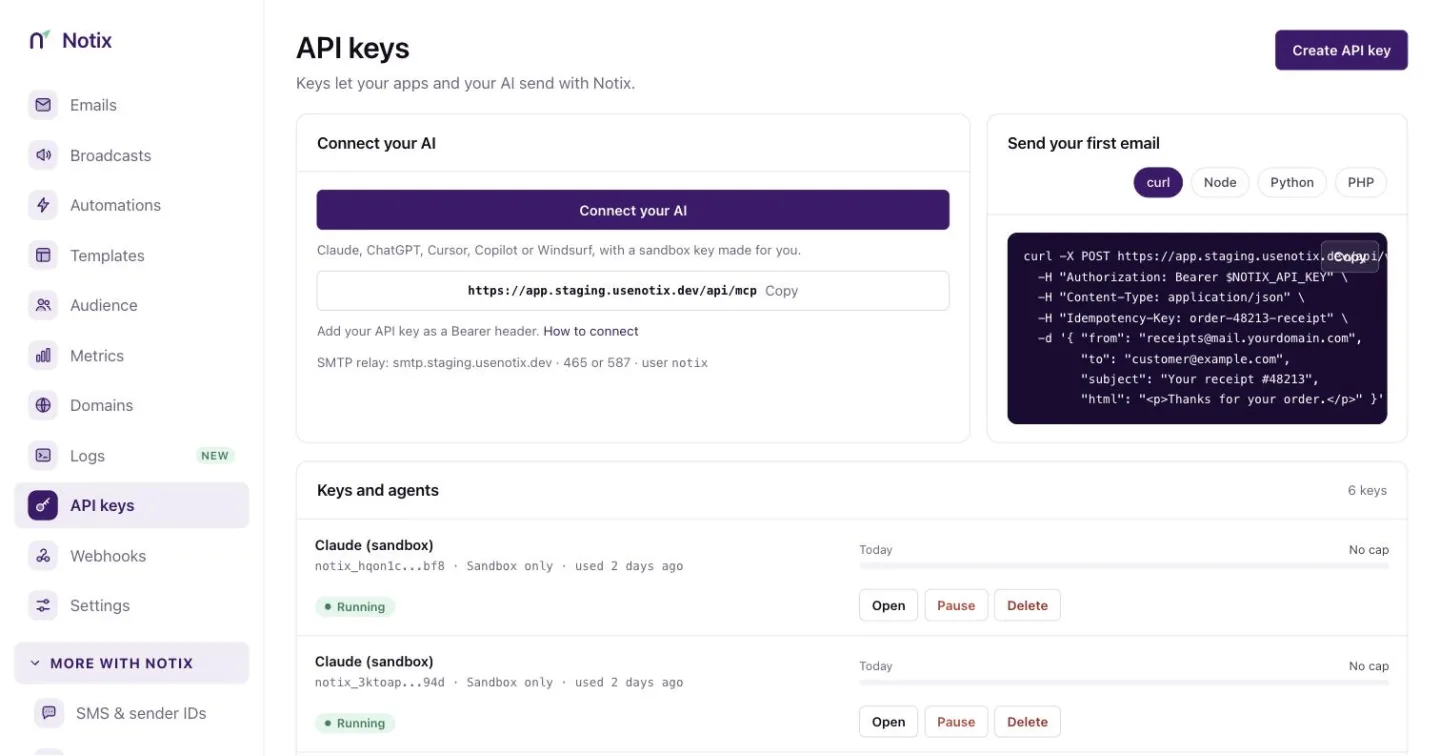The width and height of the screenshot is (1440, 756).
Task: Click the usage bar for notix_hqon1c key
Action: (1124, 566)
